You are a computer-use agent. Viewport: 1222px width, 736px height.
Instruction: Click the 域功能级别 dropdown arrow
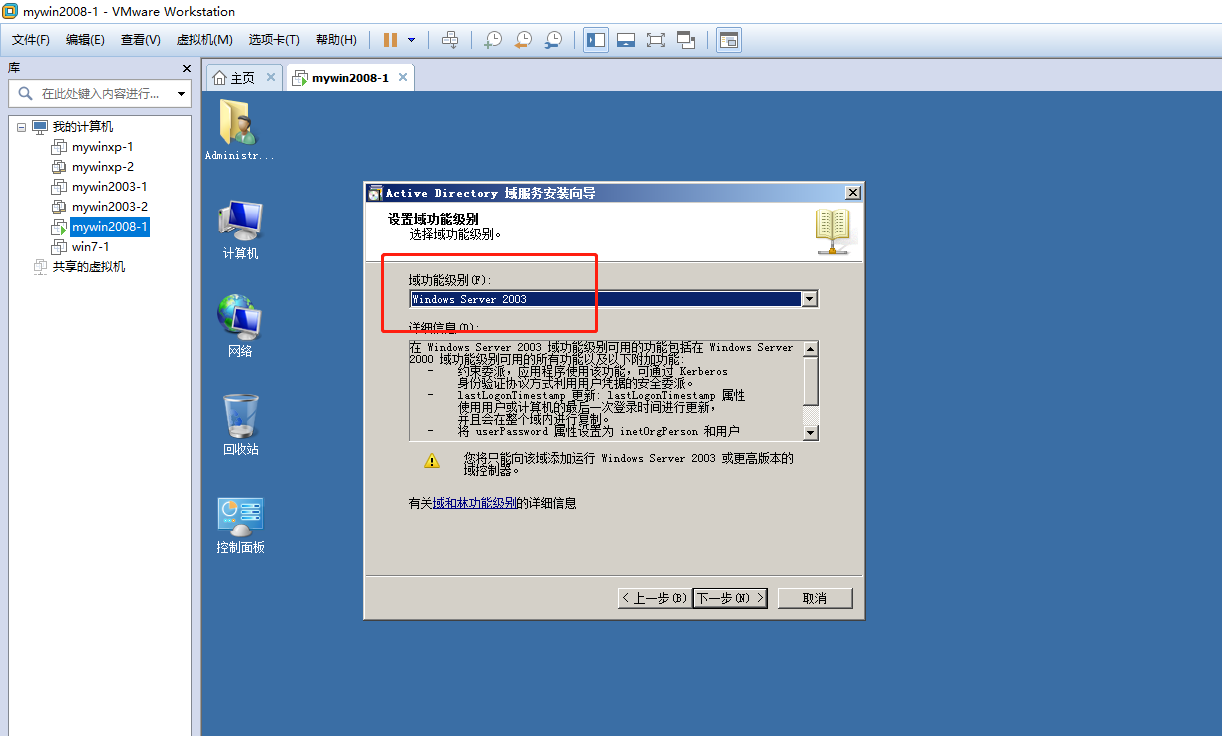pyautogui.click(x=810, y=299)
